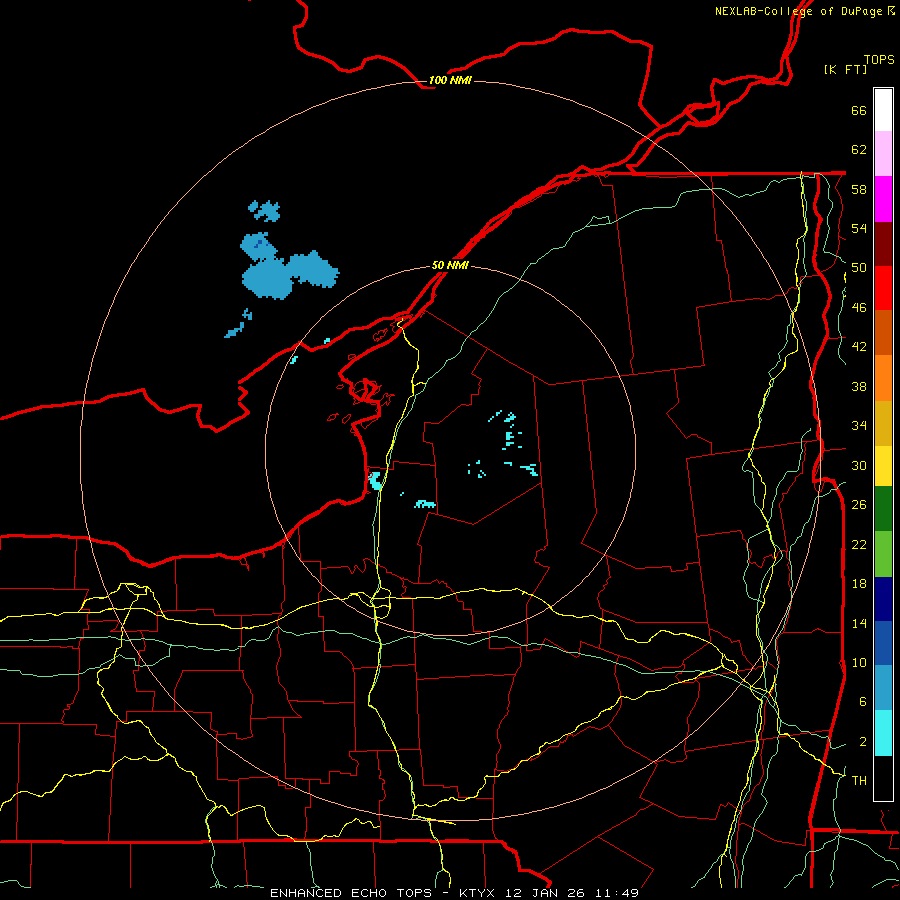Click the dark green legend swatch
This screenshot has height=900, width=900.
883,509
